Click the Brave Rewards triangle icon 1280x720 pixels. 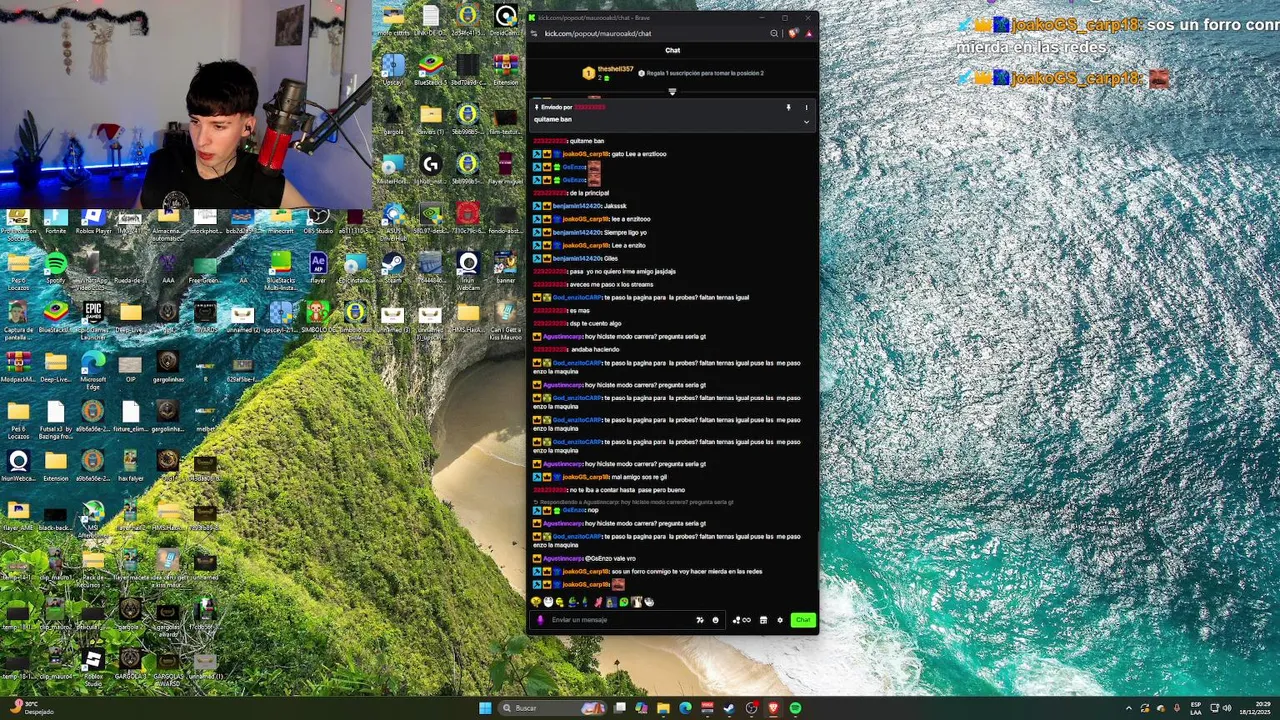[808, 33]
